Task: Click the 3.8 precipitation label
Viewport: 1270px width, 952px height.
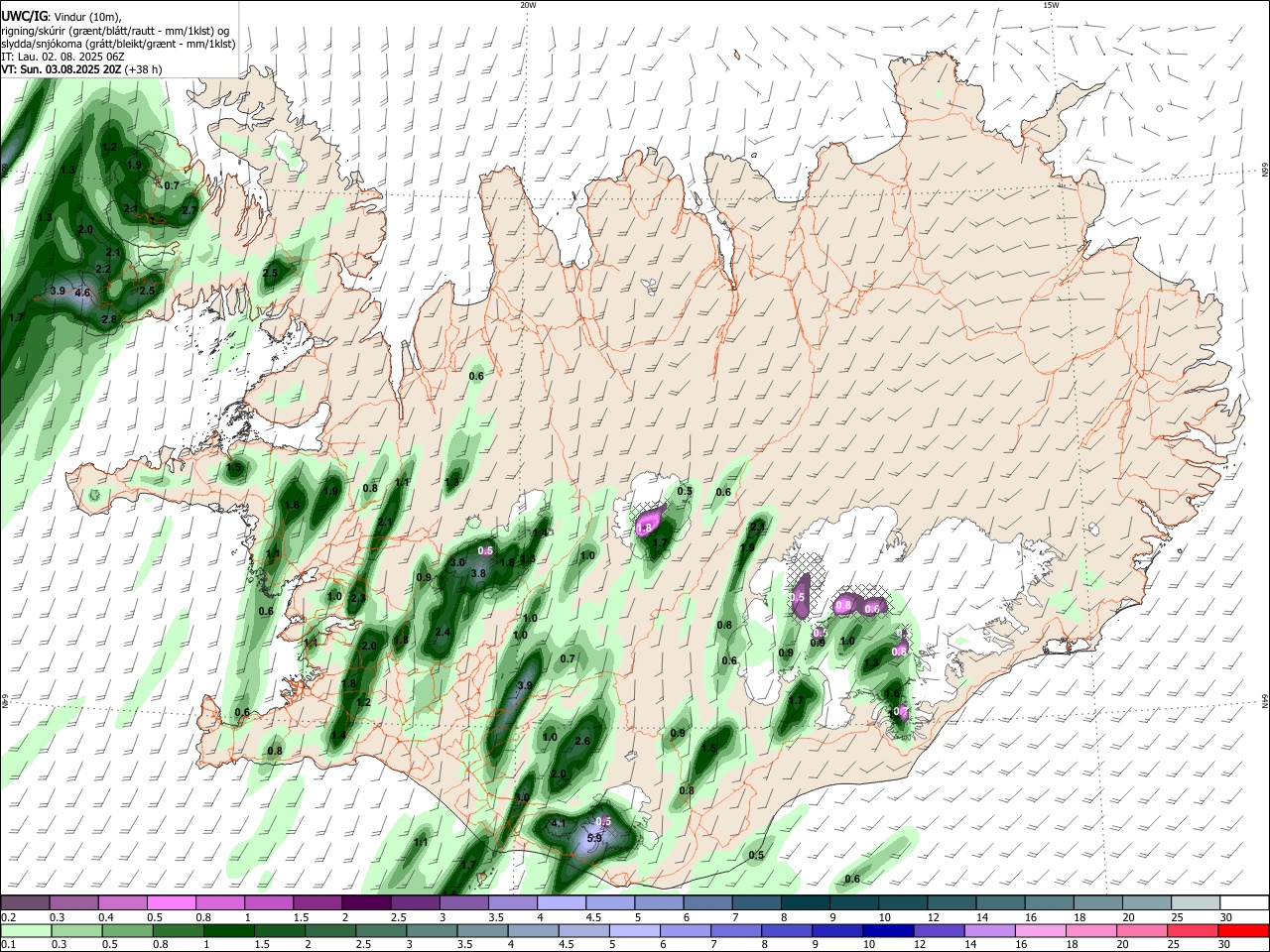Action: [x=477, y=573]
